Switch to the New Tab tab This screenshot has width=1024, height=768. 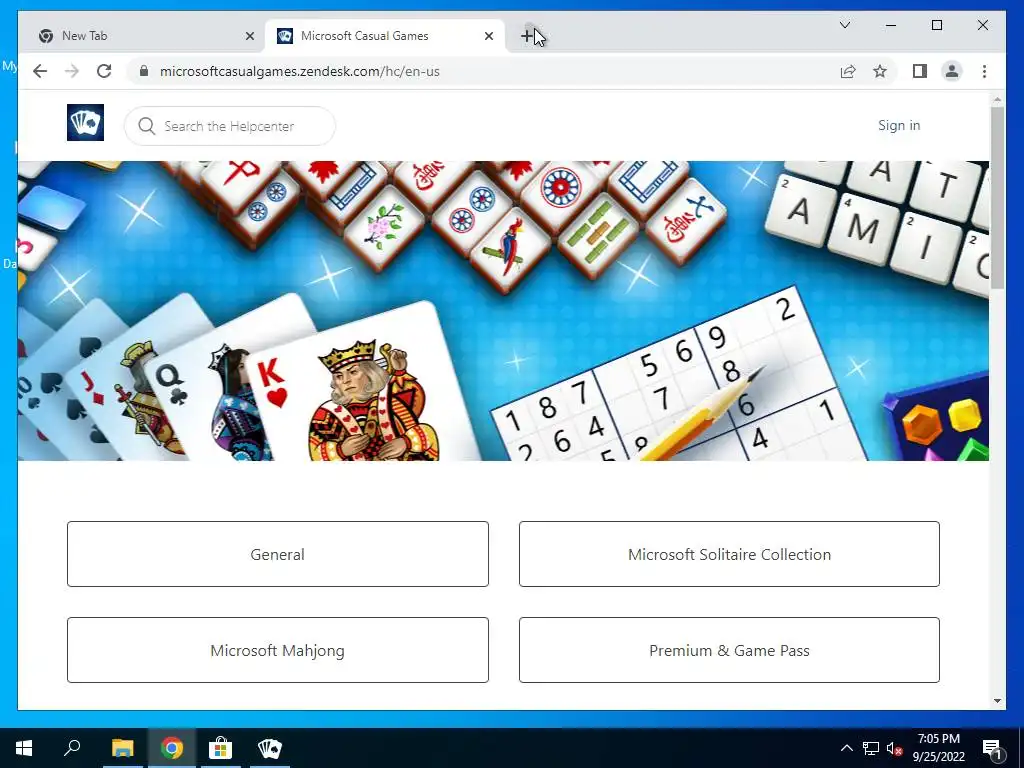[142, 36]
